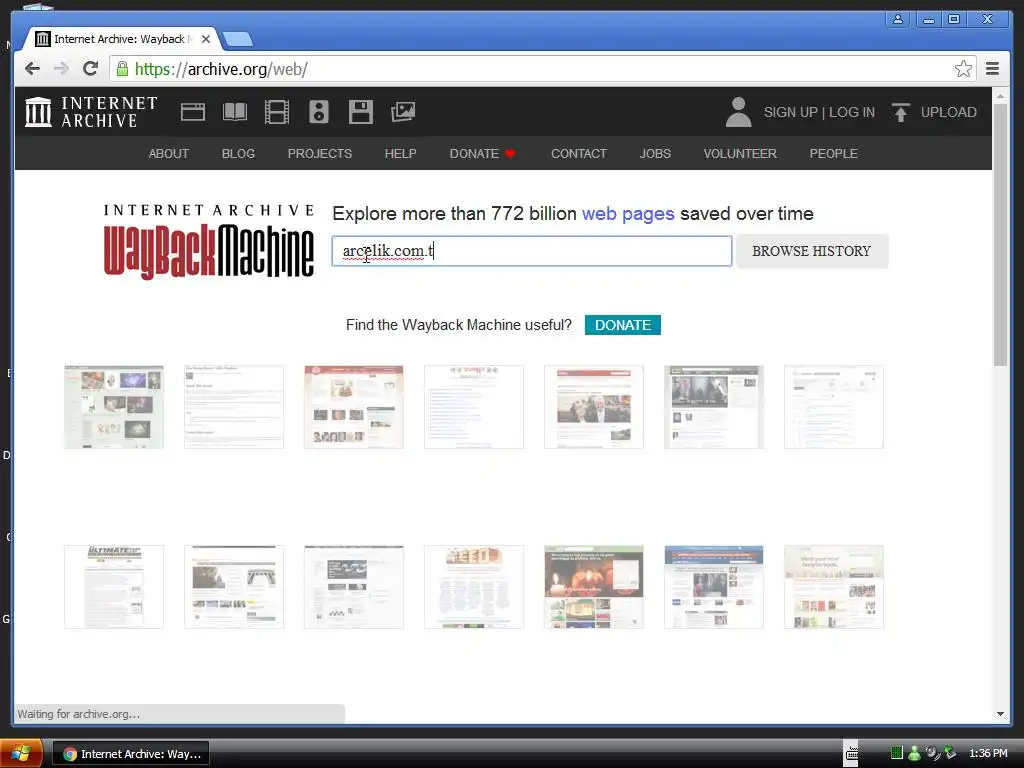Open the DONATE menu item with heart
The image size is (1024, 768).
[483, 153]
